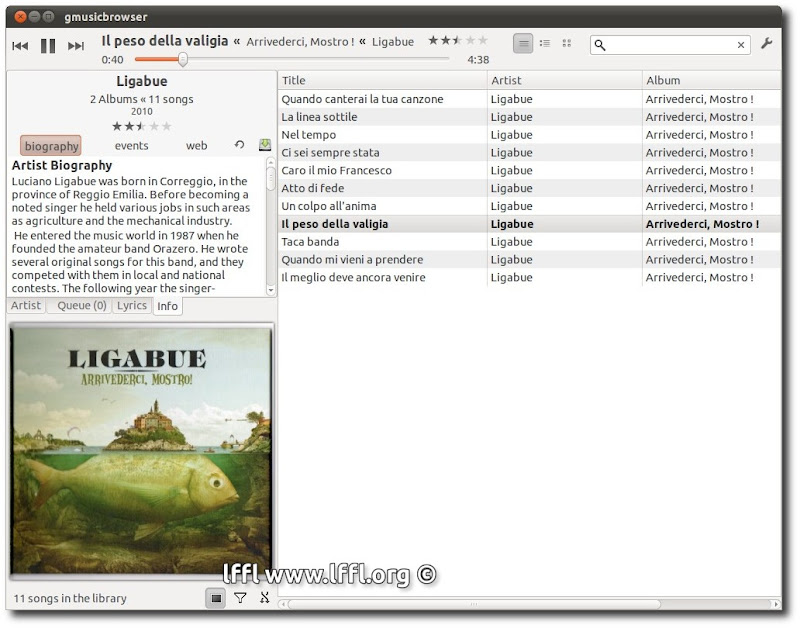Select song 'Quando canterai la tua canzone'

click(529, 99)
